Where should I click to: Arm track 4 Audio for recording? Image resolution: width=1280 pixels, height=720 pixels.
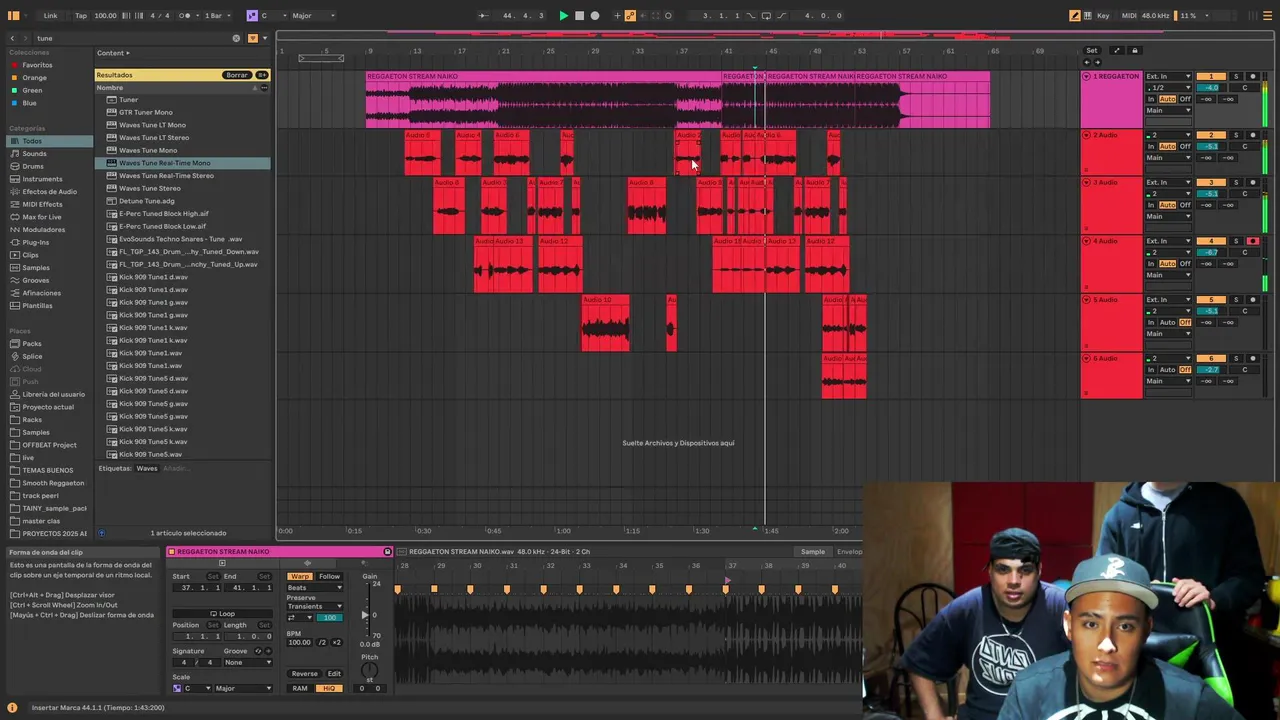coord(1252,241)
